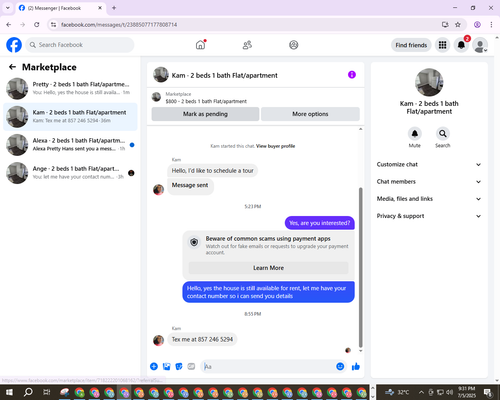View site information icon in address bar

coord(53,25)
